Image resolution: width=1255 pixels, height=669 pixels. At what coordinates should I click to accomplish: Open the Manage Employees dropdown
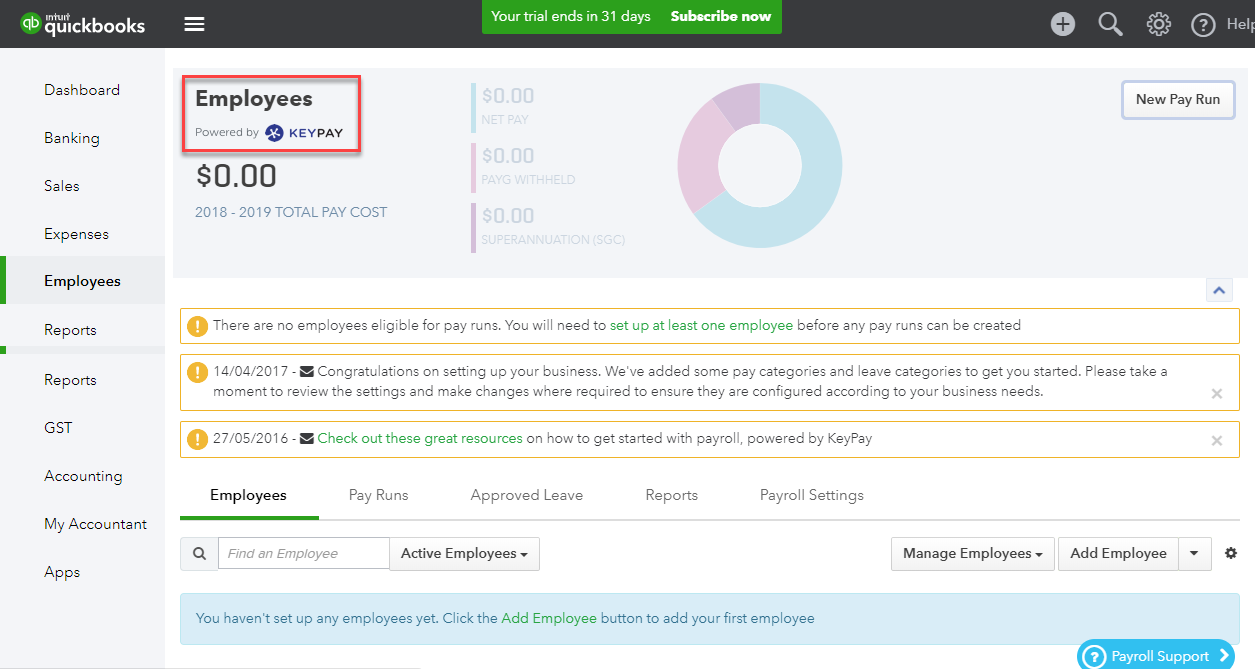pos(973,553)
